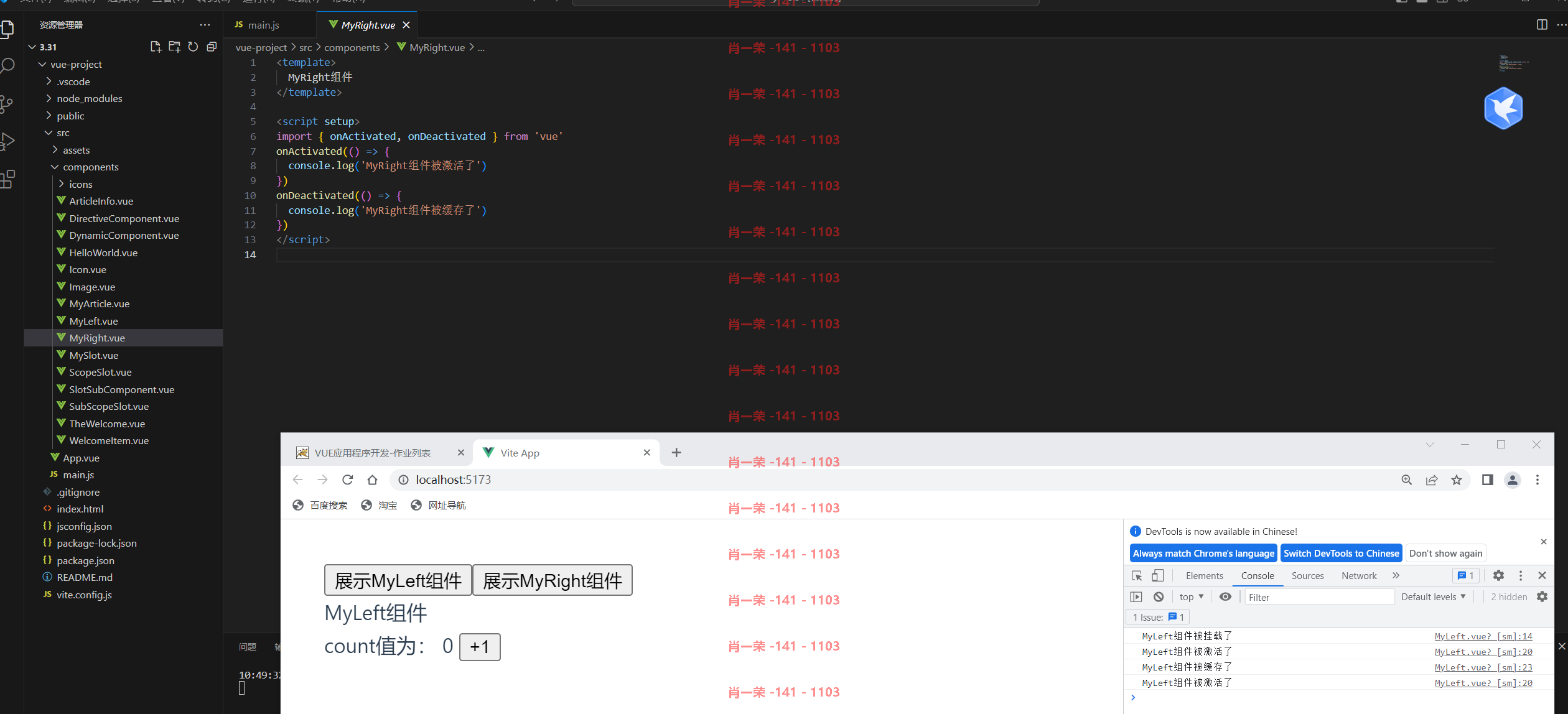Toggle the DevTools device toolbar

pos(1158,575)
